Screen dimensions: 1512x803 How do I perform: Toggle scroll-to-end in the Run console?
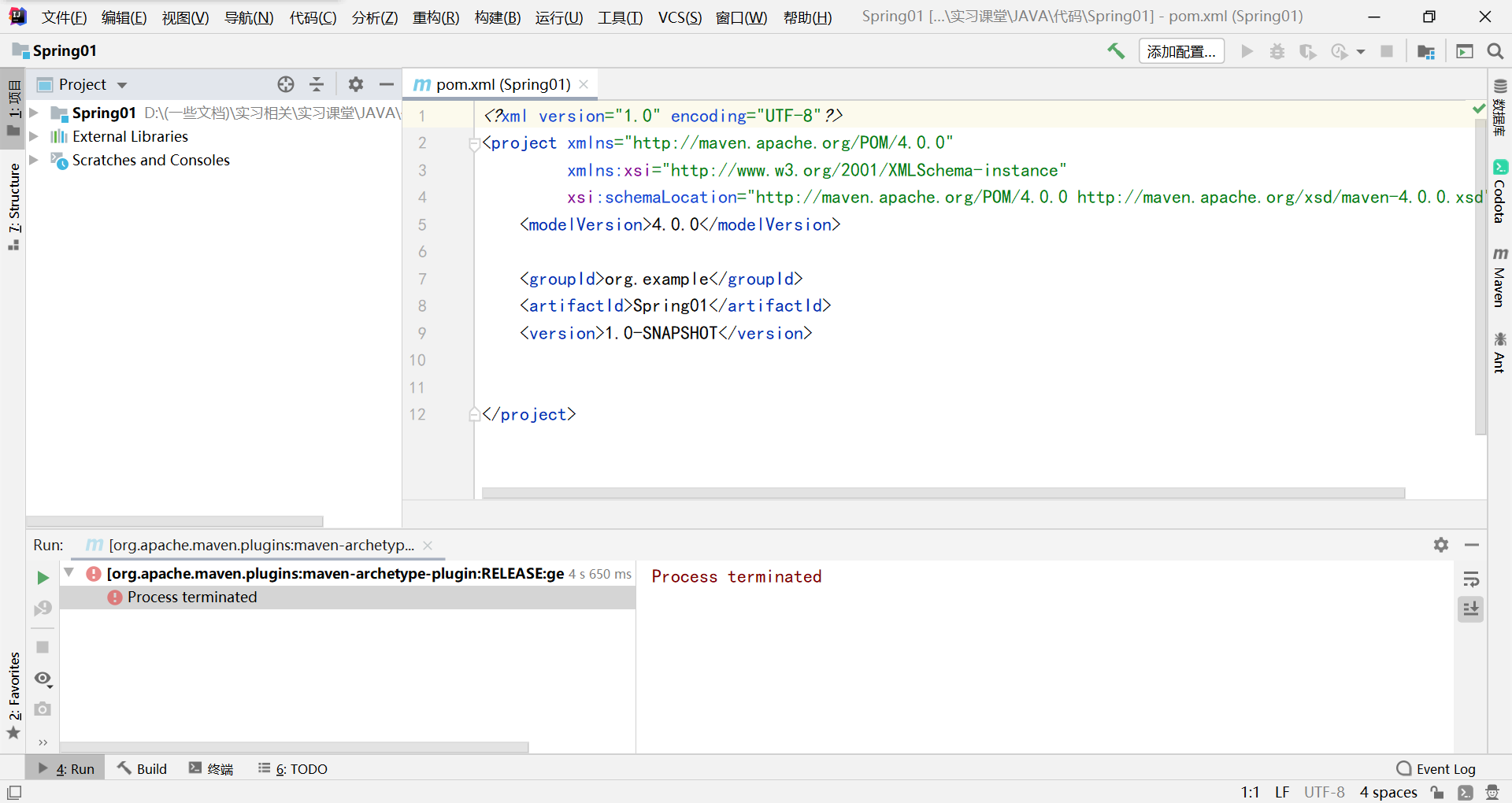[1471, 609]
